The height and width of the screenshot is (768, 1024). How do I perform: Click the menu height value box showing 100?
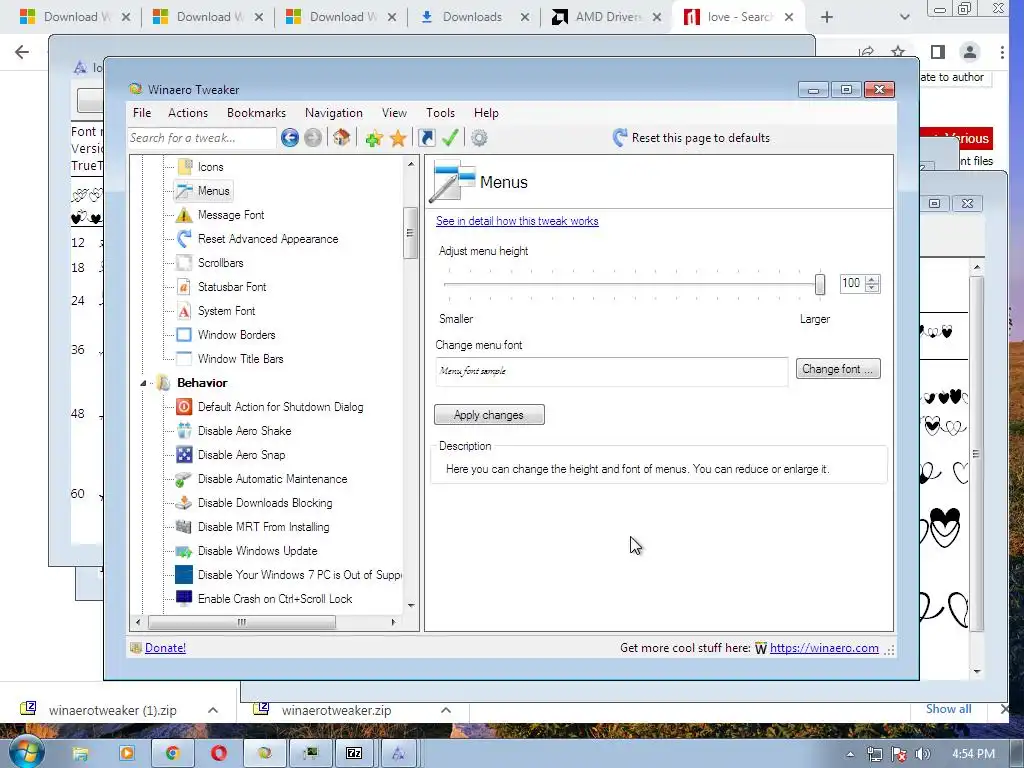[x=852, y=283]
